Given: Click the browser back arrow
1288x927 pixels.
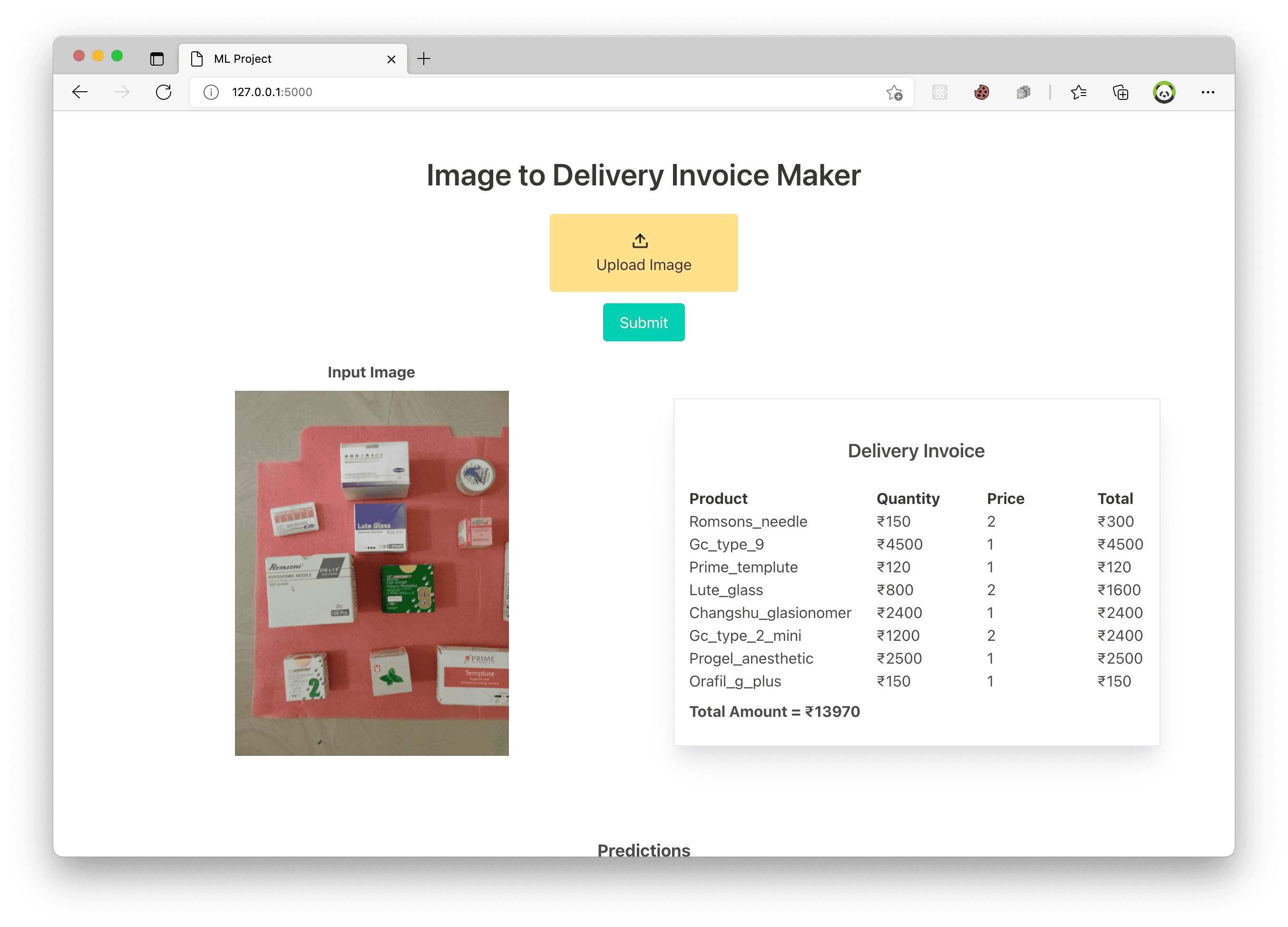Looking at the screenshot, I should 80,92.
